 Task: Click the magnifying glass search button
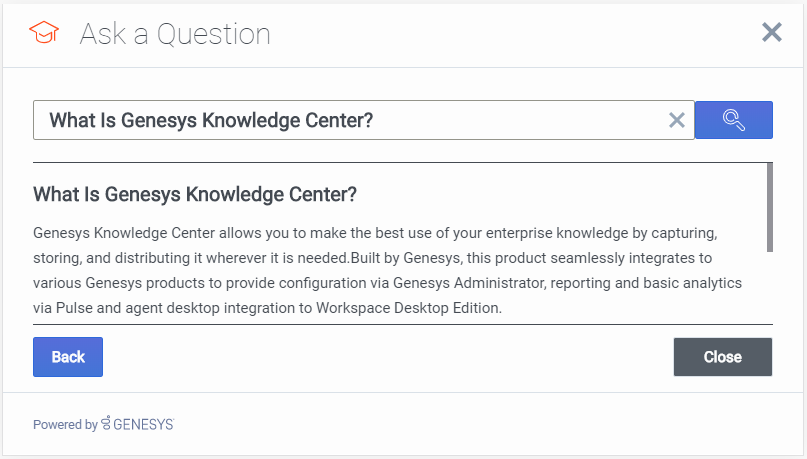point(733,120)
